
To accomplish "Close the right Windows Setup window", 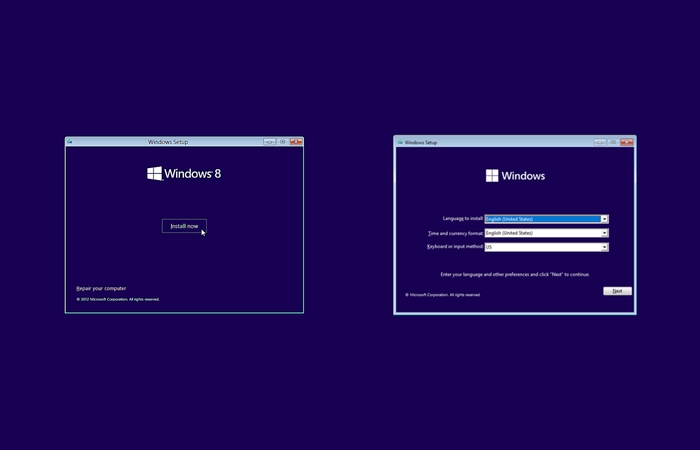I will click(626, 142).
